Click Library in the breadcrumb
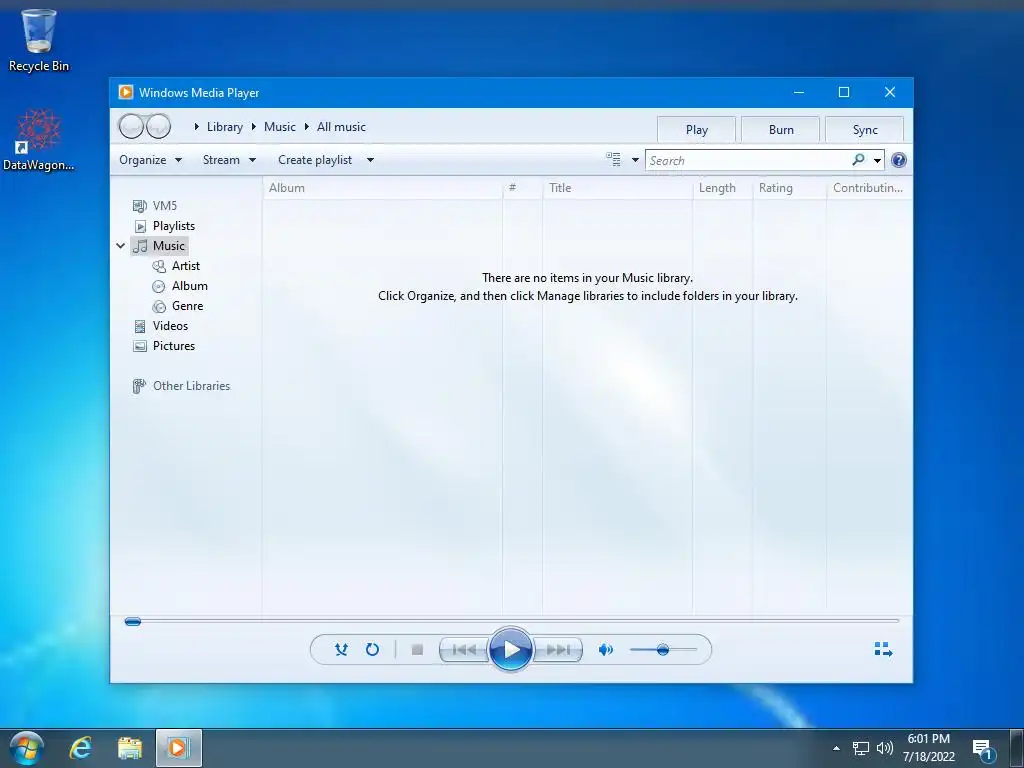 225,127
